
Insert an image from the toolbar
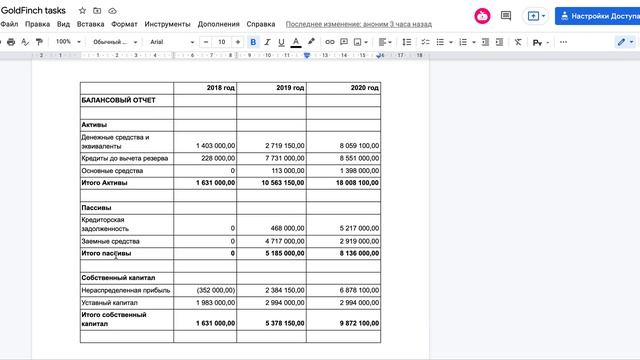[358, 42]
